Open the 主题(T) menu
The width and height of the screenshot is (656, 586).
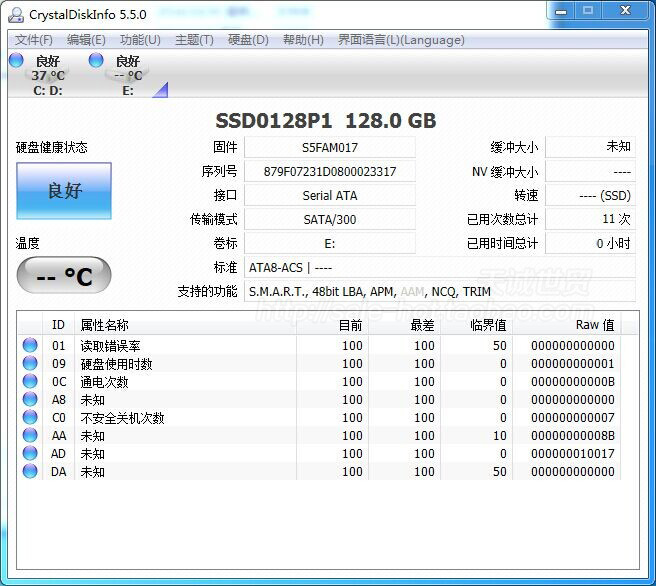(x=194, y=40)
